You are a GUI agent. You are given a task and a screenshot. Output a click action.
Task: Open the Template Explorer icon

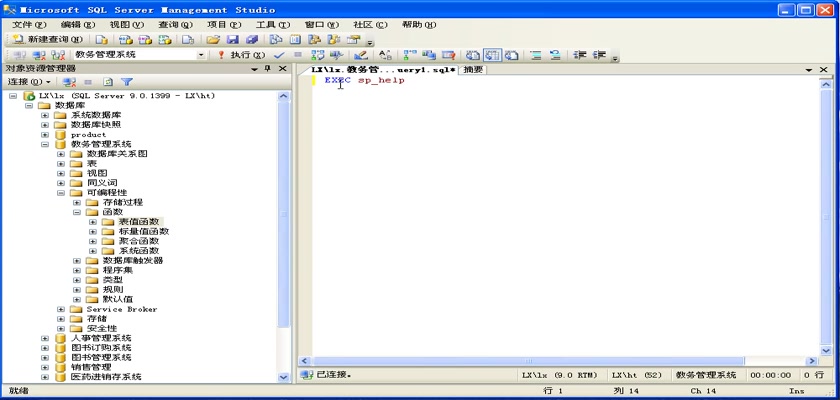[334, 39]
